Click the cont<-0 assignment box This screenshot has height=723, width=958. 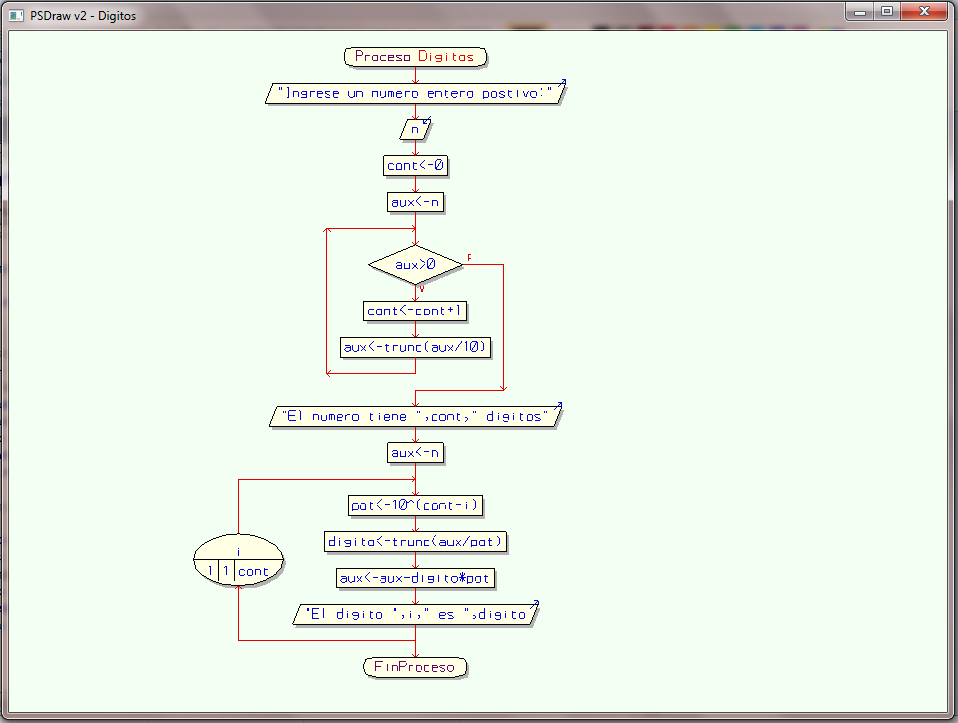tap(415, 166)
